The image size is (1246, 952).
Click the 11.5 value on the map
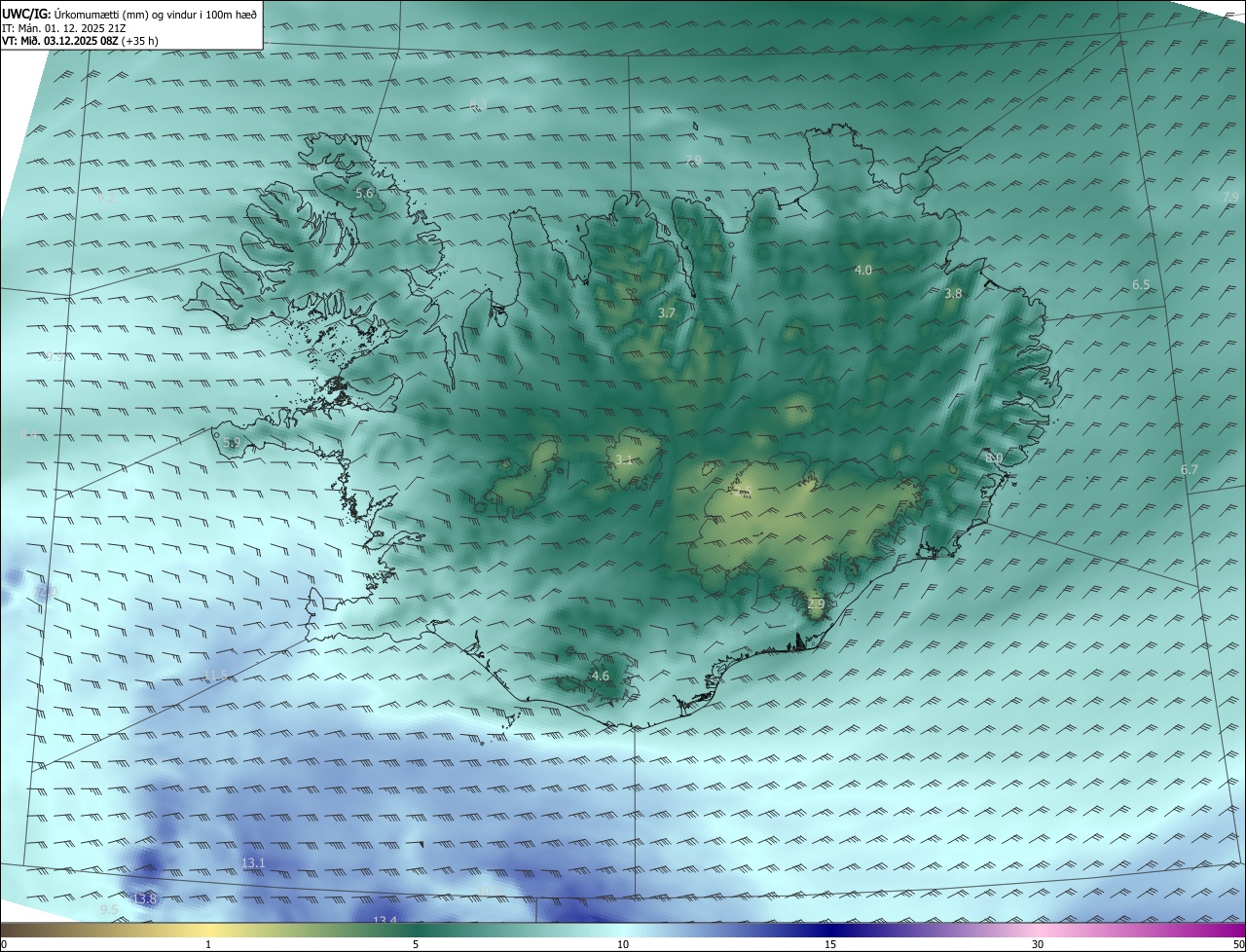[x=216, y=676]
